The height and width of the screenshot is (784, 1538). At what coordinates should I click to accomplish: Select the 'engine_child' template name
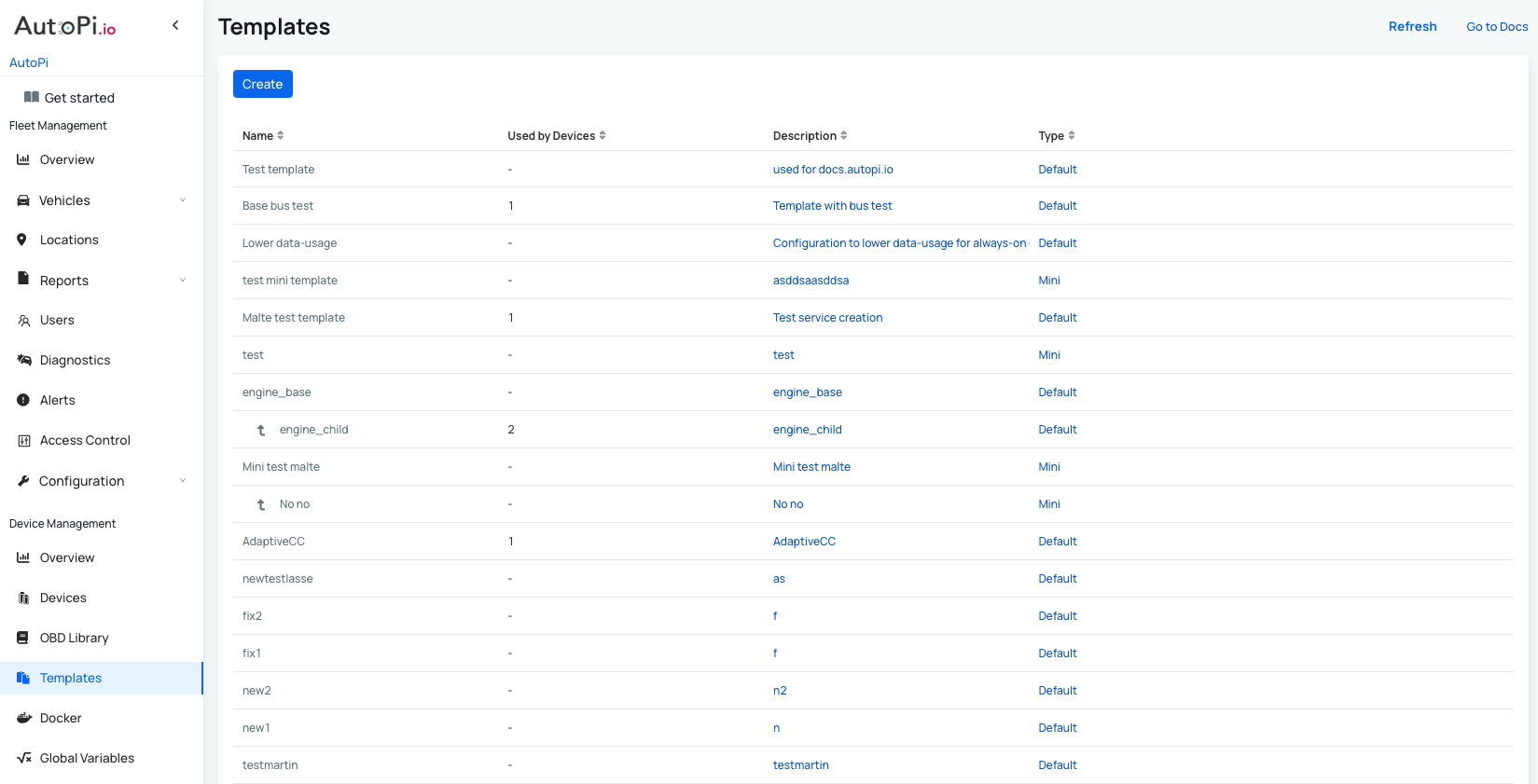point(313,430)
